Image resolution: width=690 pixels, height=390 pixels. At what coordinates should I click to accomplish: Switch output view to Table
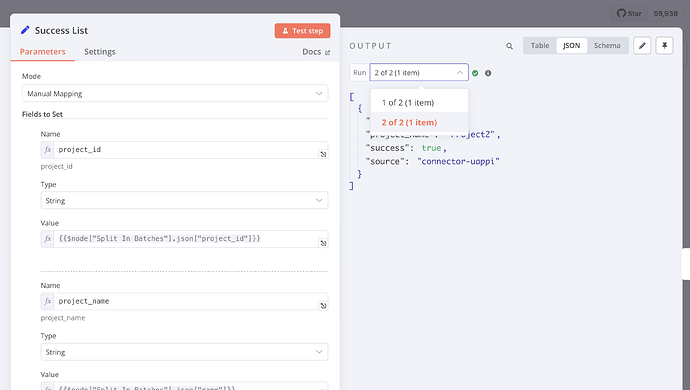coord(540,45)
